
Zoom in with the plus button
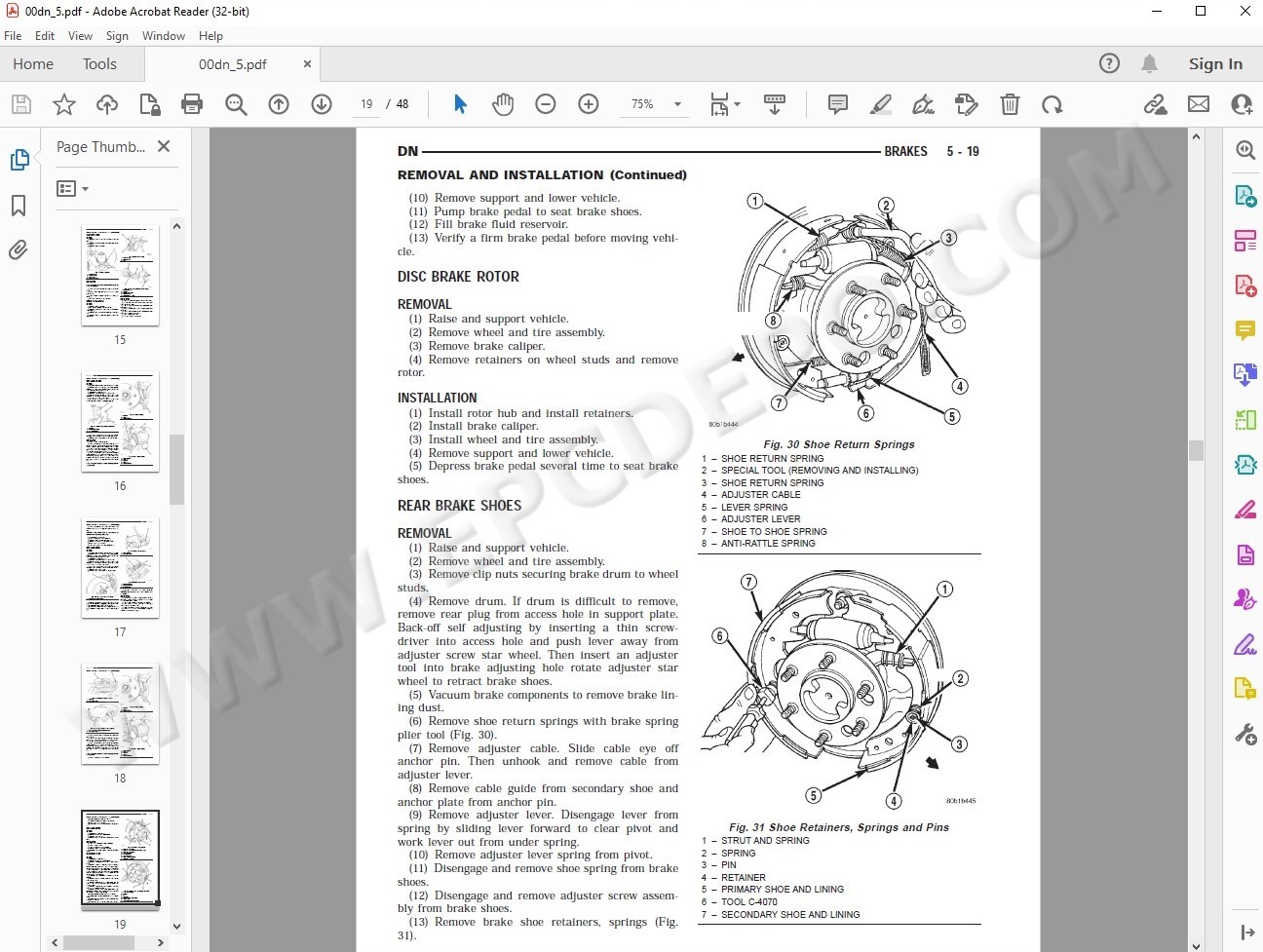point(589,104)
